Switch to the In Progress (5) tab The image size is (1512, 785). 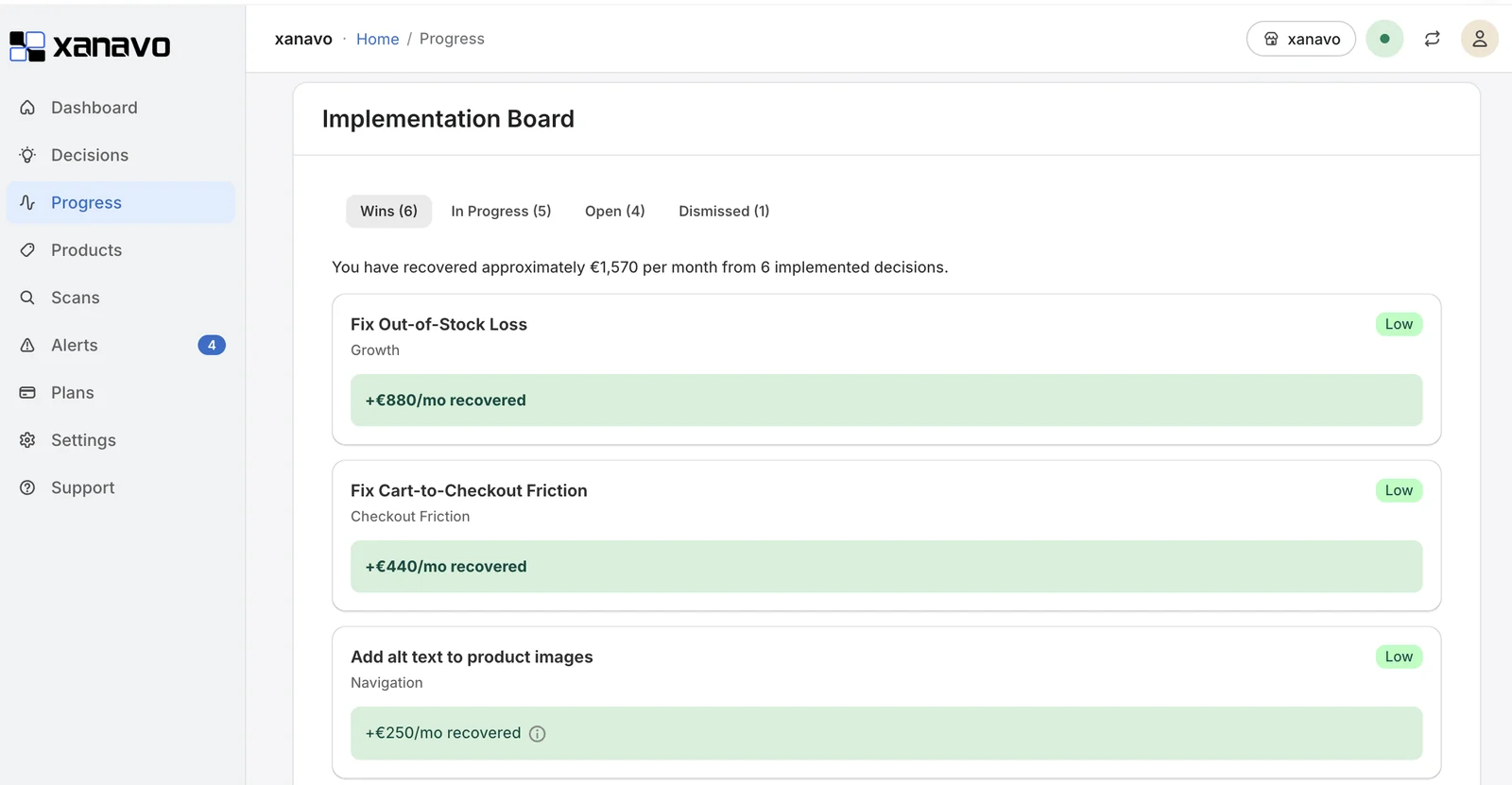tap(501, 211)
